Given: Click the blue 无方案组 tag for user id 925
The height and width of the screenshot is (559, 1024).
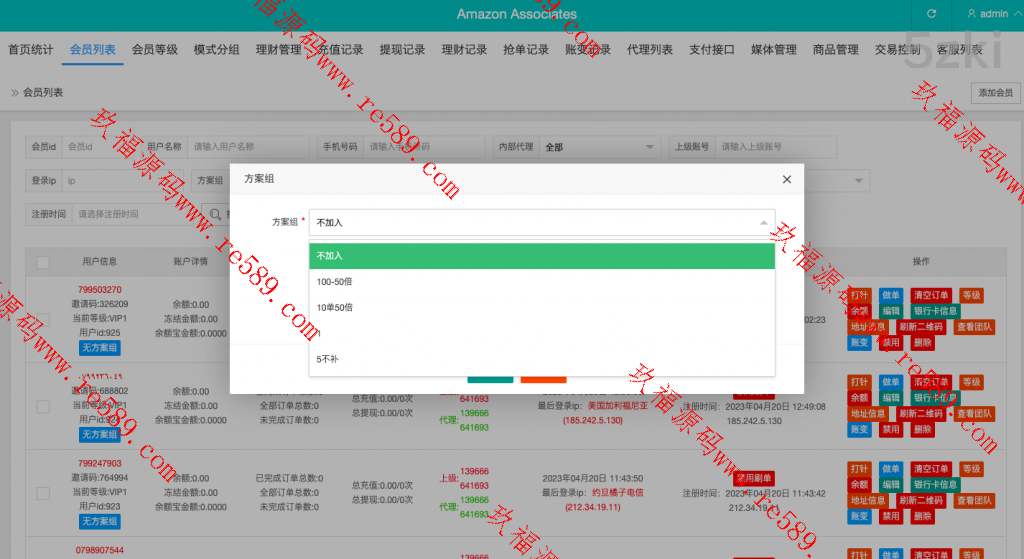Looking at the screenshot, I should tap(99, 348).
